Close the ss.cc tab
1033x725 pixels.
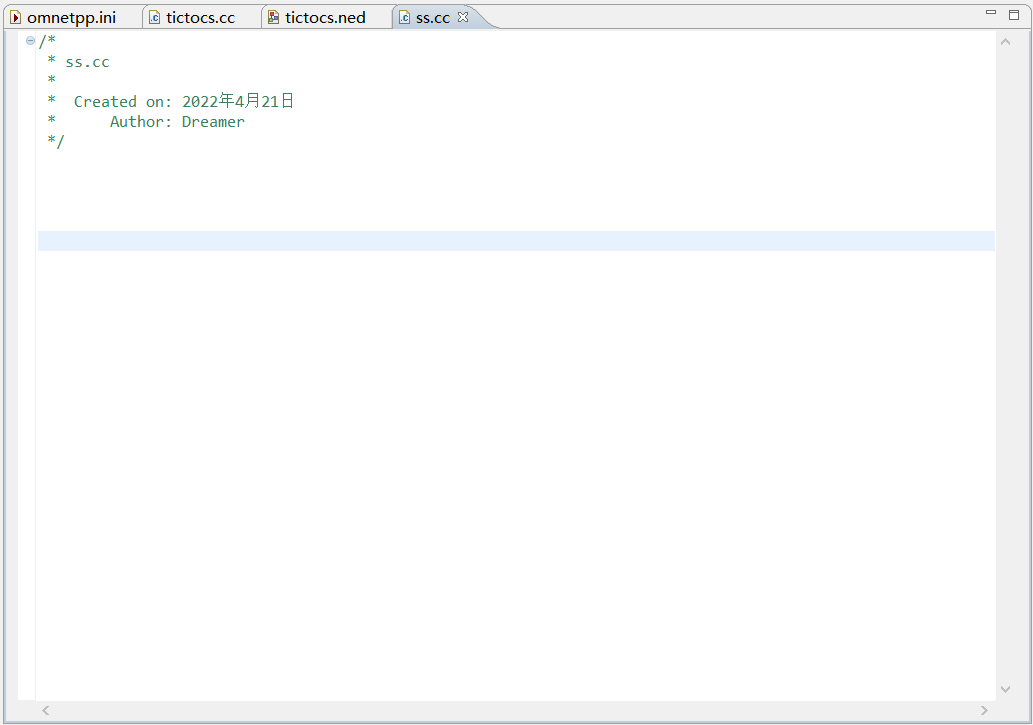click(x=463, y=17)
